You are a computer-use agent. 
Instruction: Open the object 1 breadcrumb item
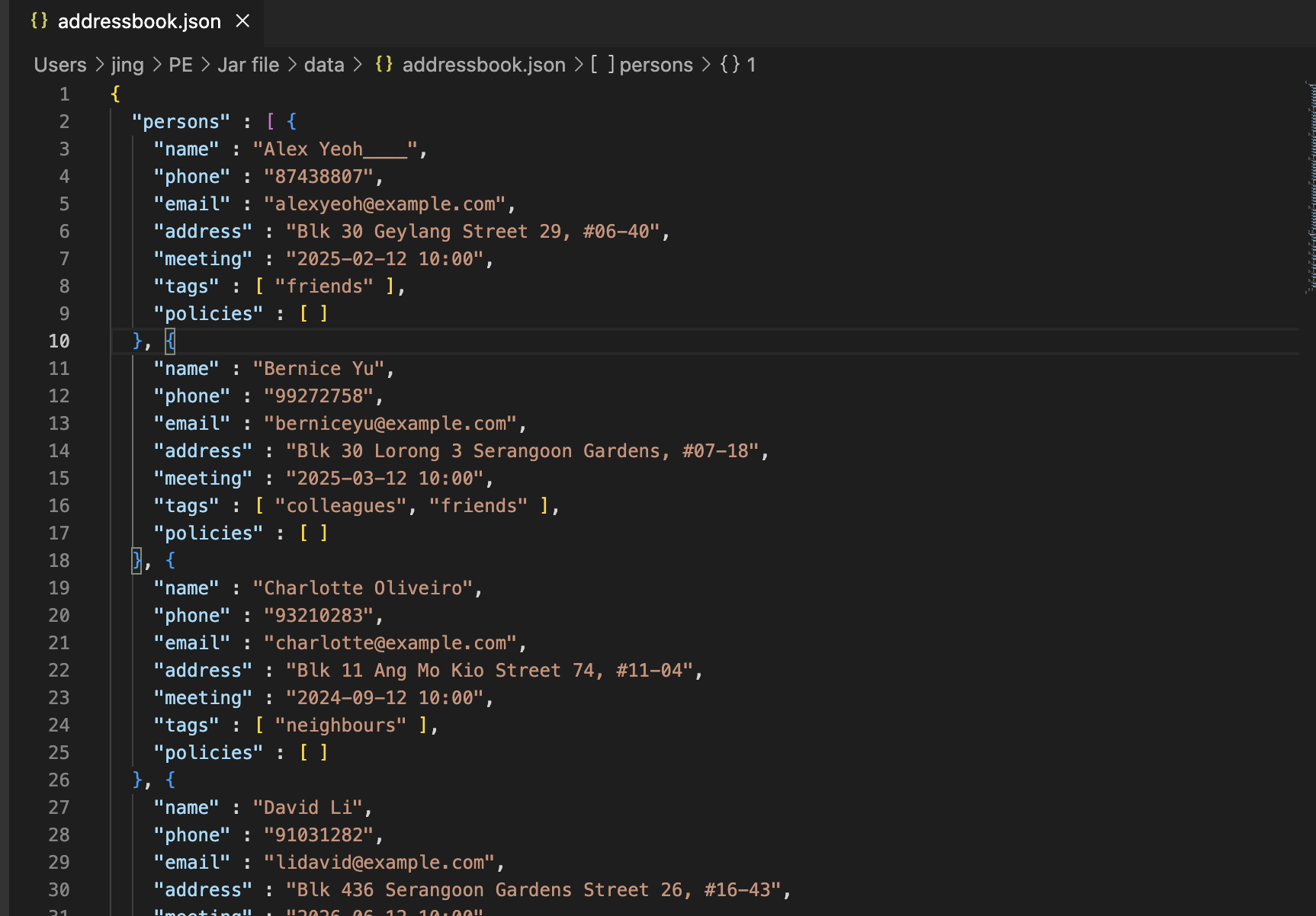click(738, 65)
